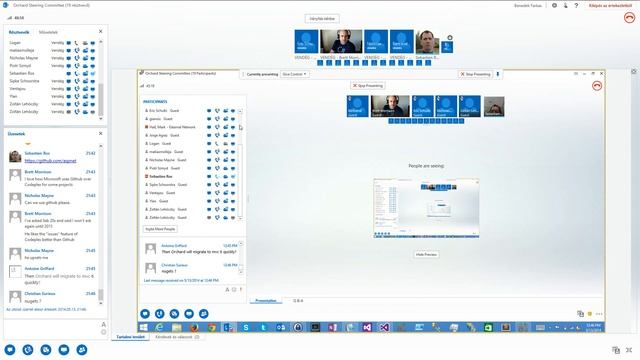Open Skype from the shared taskbar
Screen dimensions: 640x360
[246, 327]
